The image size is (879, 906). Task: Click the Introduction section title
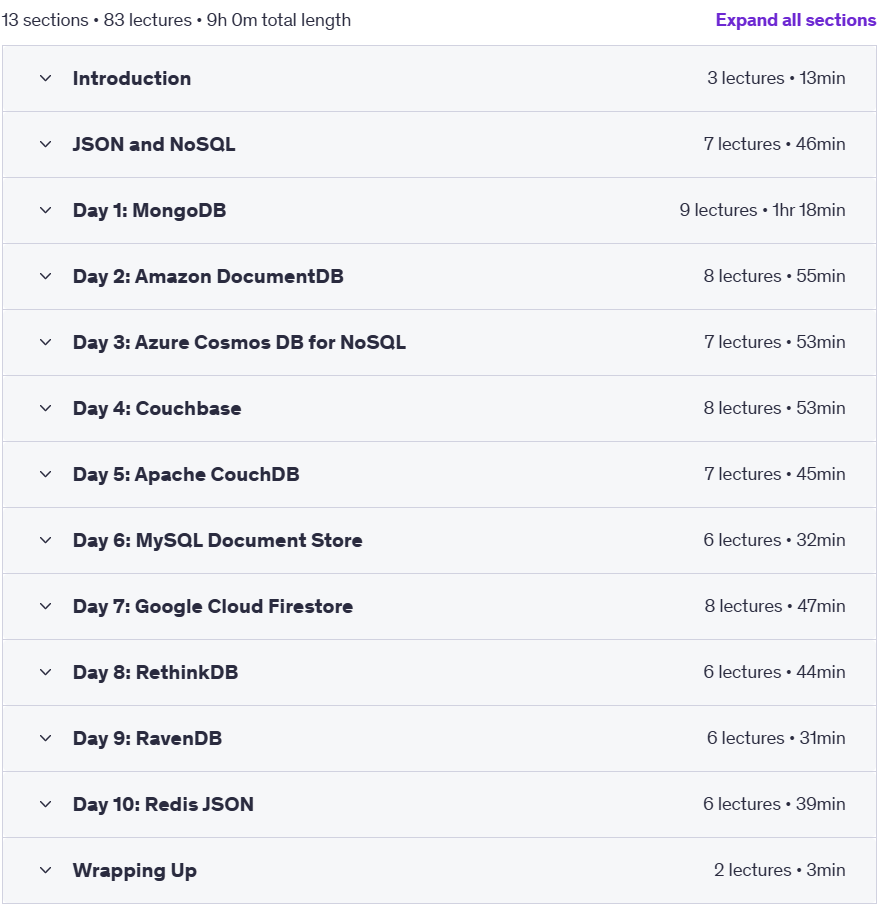[x=132, y=79]
